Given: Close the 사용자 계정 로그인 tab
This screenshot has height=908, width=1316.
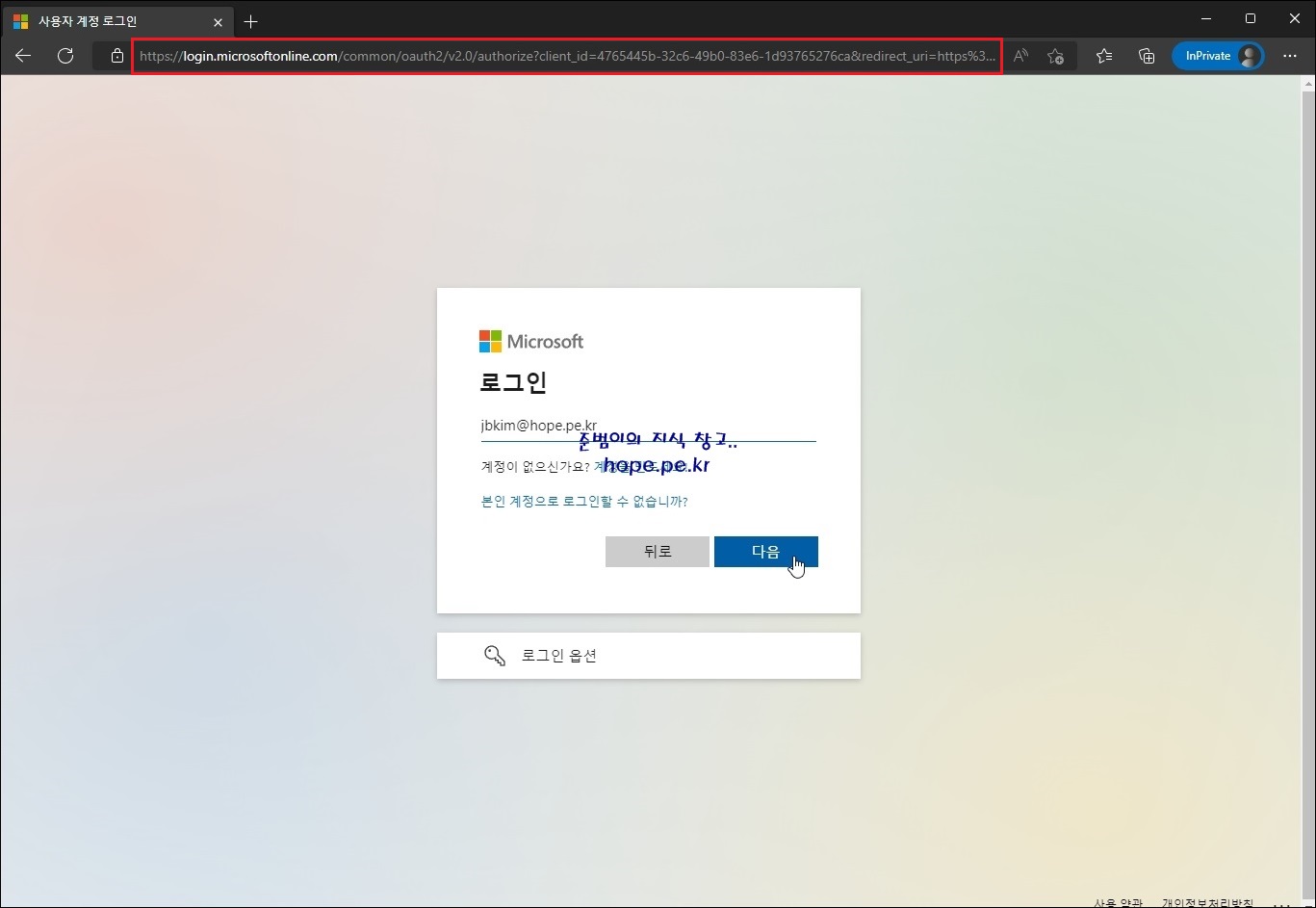Looking at the screenshot, I should [219, 21].
